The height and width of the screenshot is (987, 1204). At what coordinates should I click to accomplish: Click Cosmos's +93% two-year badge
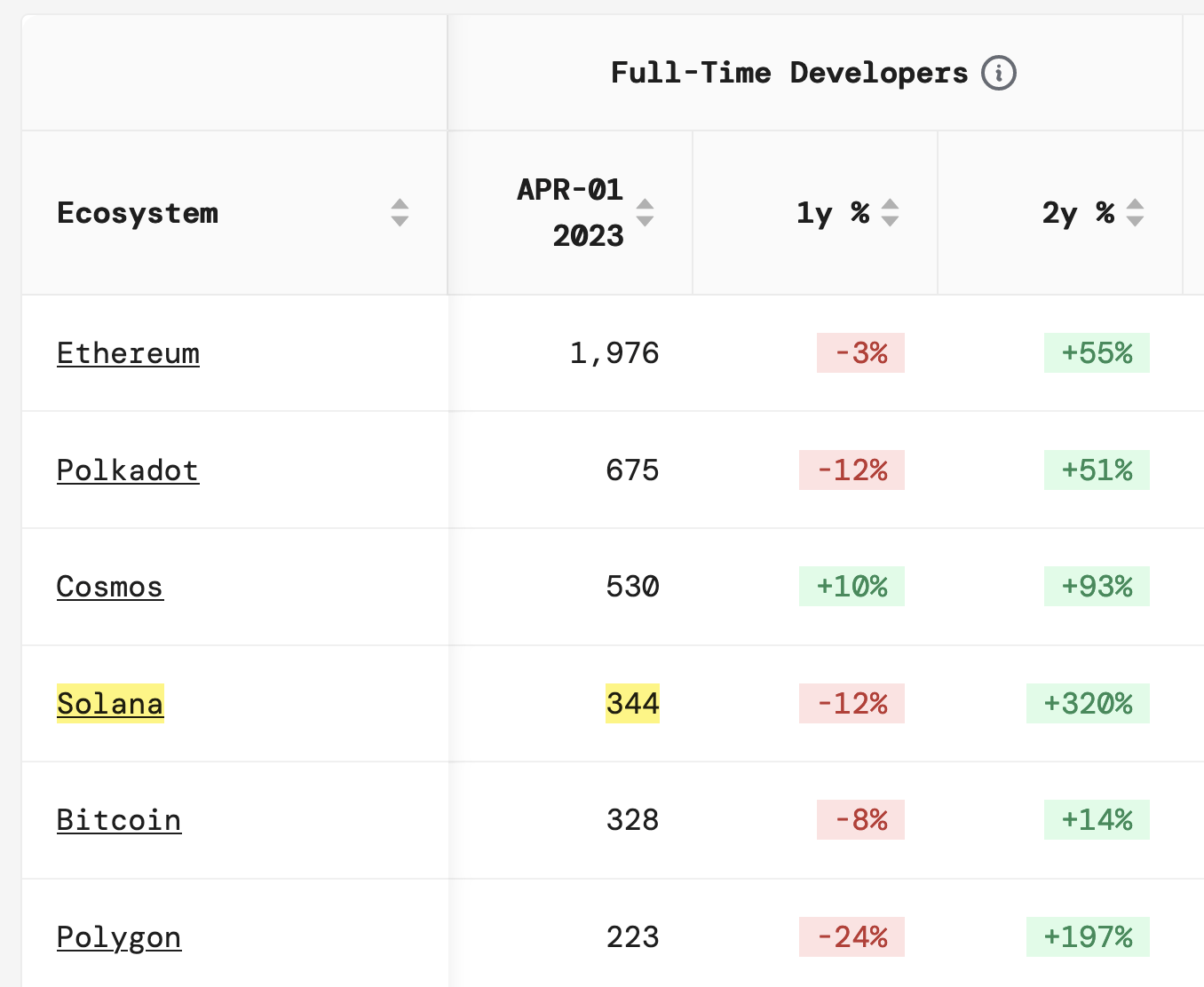click(1097, 587)
